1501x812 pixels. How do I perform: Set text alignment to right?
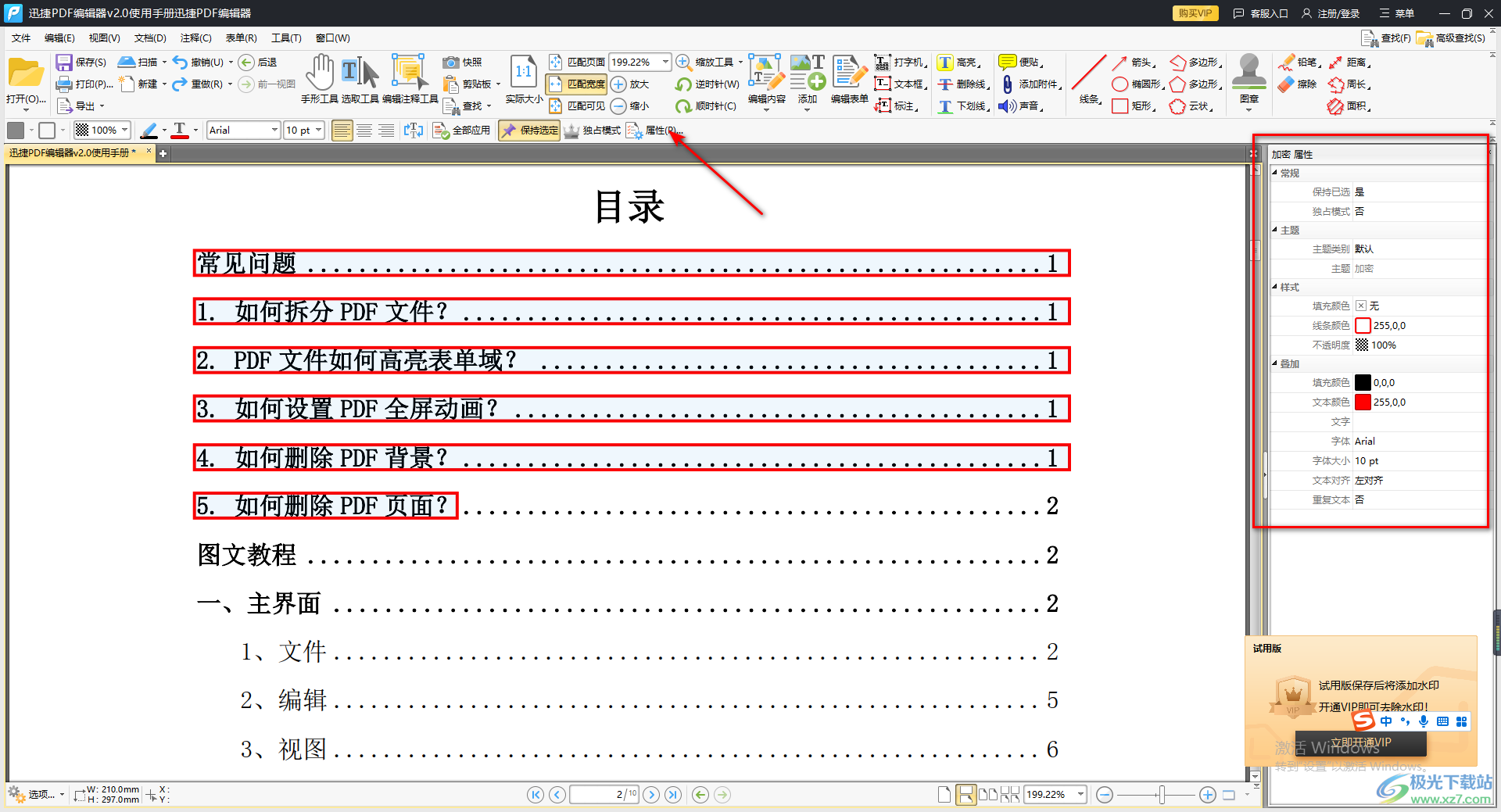tap(386, 131)
